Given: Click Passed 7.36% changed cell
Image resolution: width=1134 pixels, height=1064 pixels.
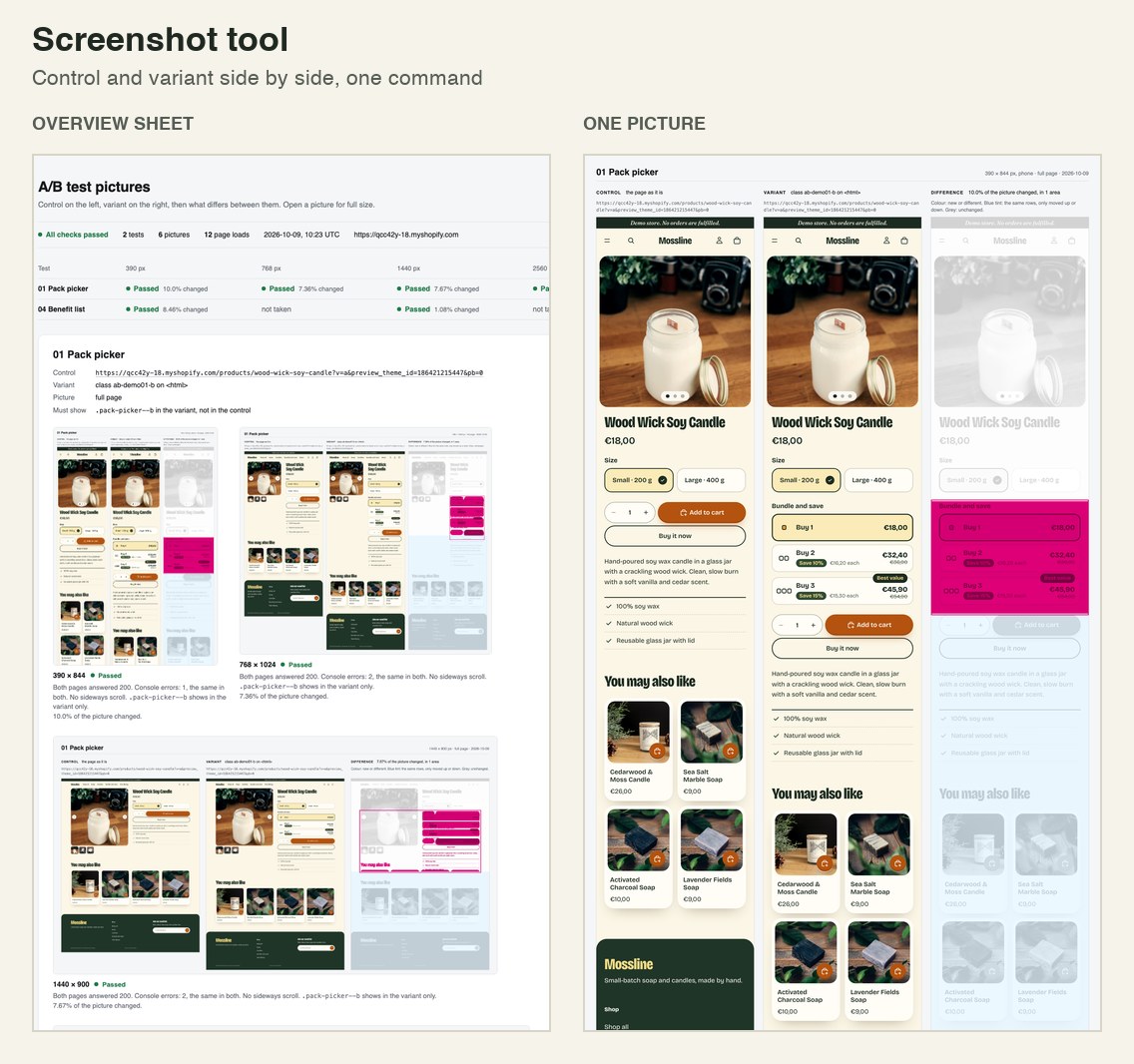Looking at the screenshot, I should click(x=302, y=288).
